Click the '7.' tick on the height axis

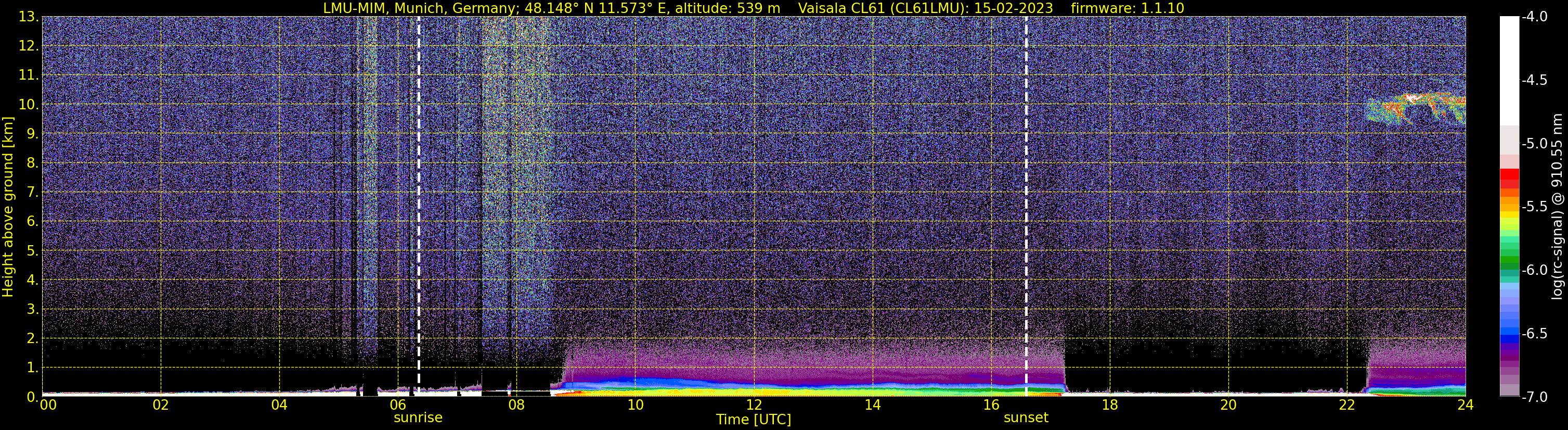click(32, 193)
